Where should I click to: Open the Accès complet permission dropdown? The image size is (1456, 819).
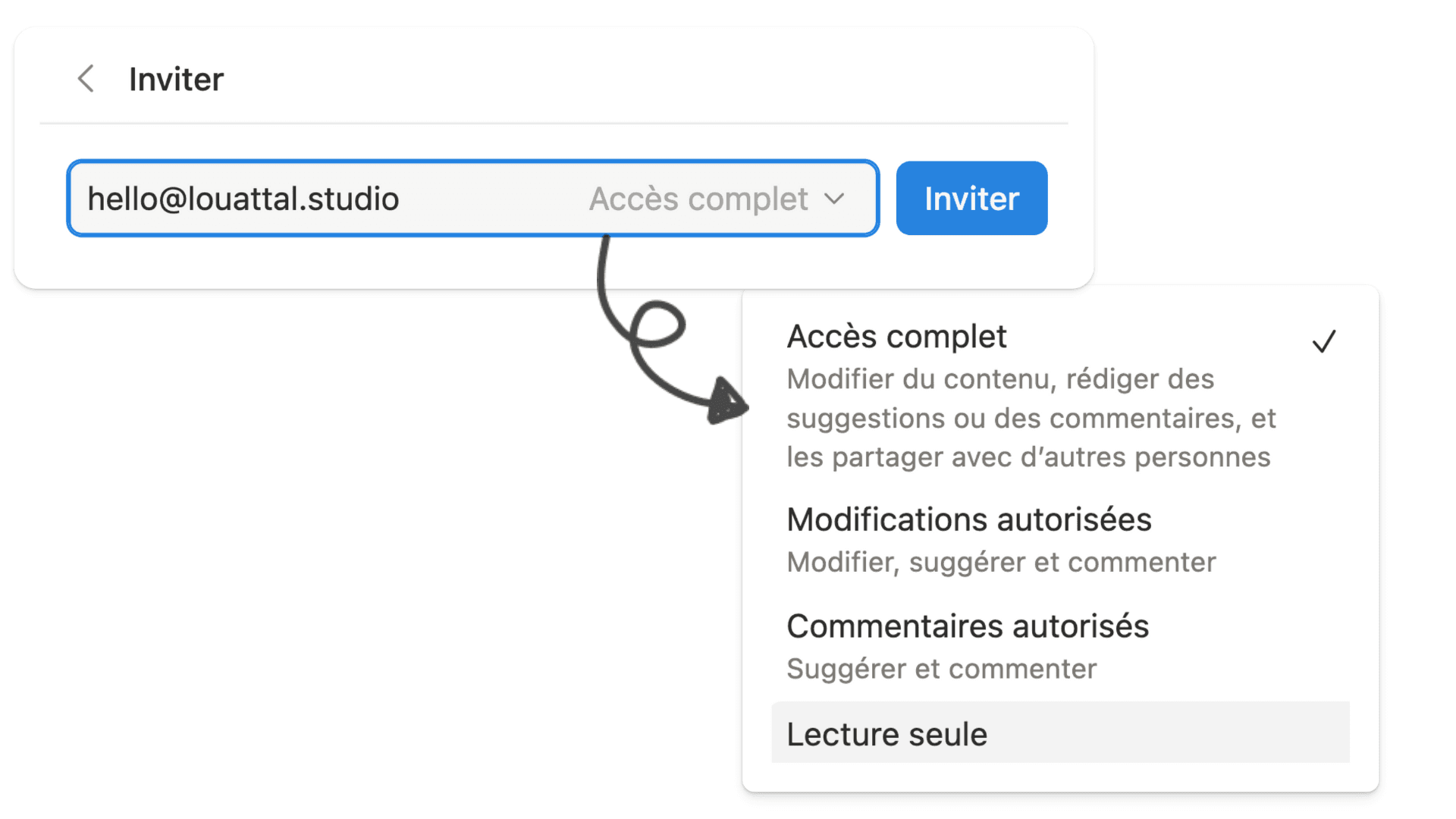click(717, 199)
